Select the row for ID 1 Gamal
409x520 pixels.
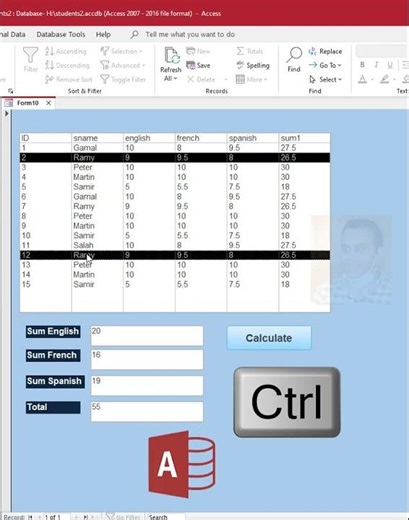point(175,148)
